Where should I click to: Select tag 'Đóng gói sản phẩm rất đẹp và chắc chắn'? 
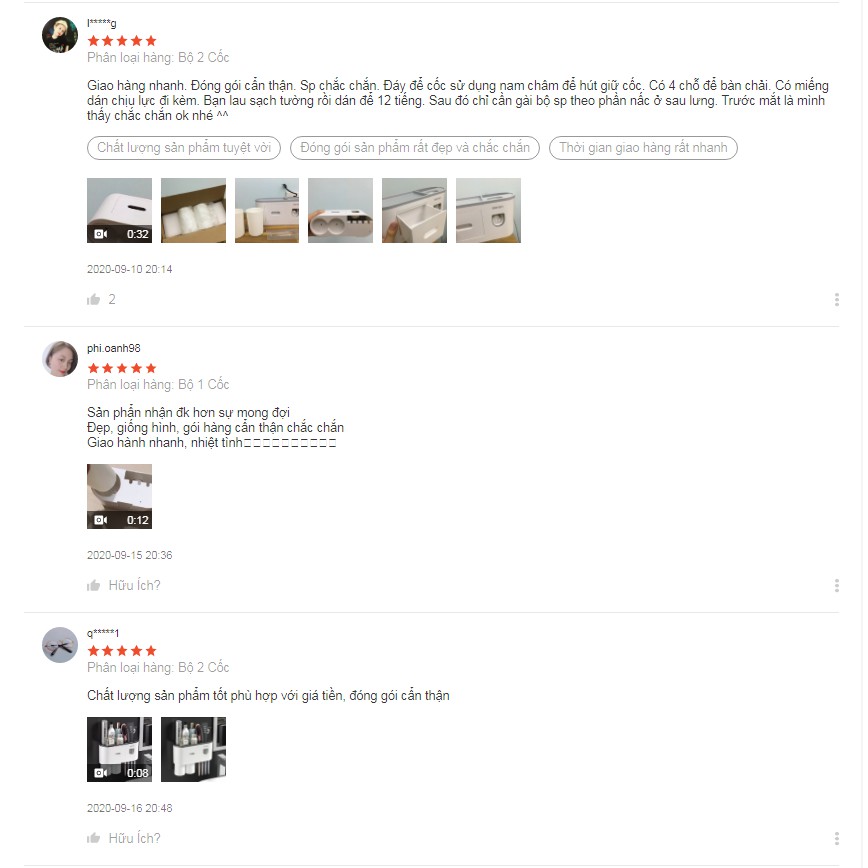pos(415,148)
